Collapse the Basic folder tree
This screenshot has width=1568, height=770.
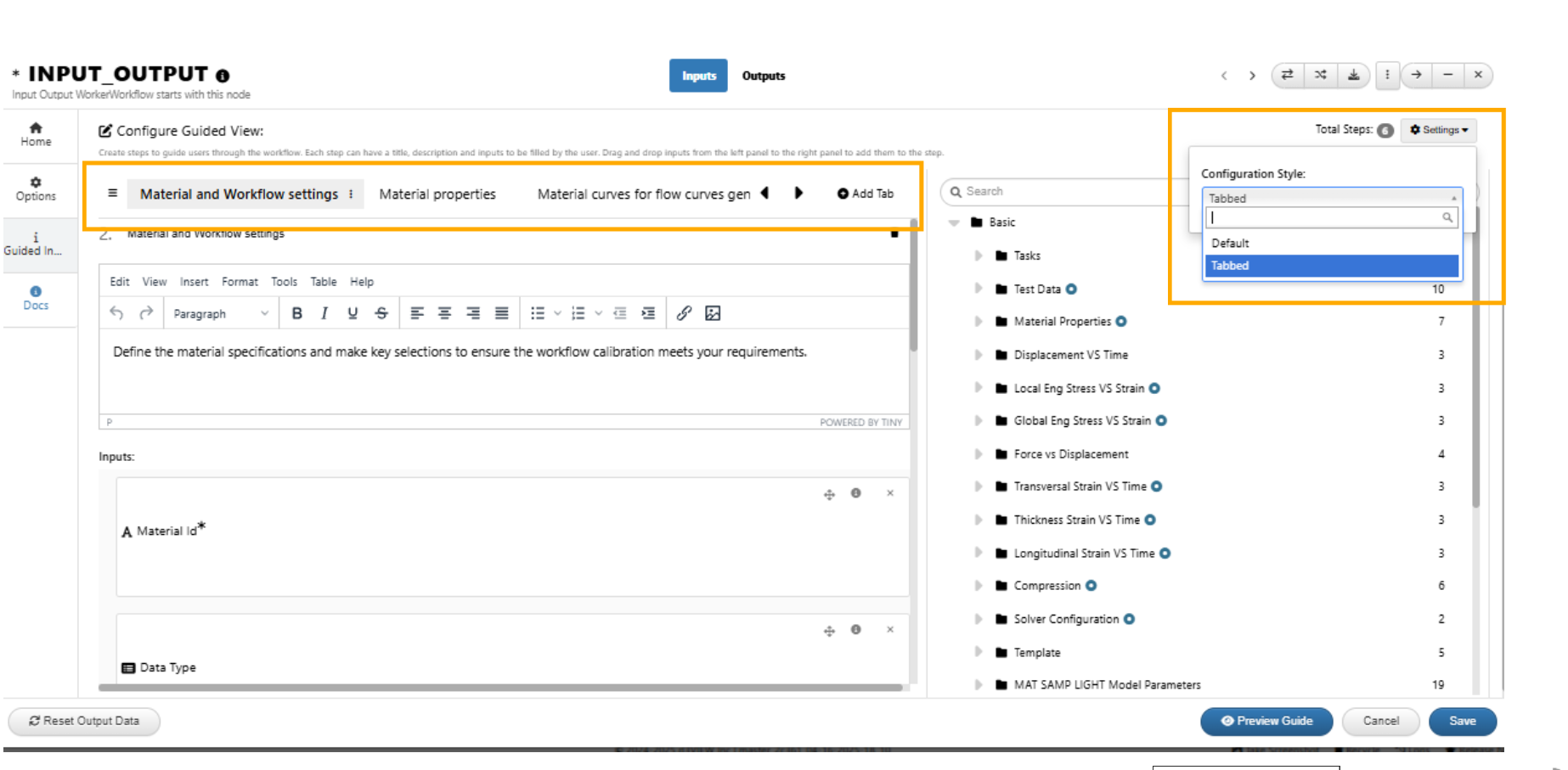pyautogui.click(x=955, y=222)
